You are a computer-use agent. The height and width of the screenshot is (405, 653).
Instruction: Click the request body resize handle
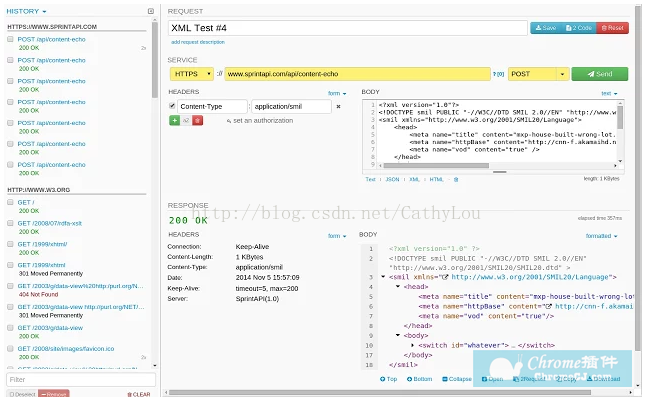tap(500, 172)
